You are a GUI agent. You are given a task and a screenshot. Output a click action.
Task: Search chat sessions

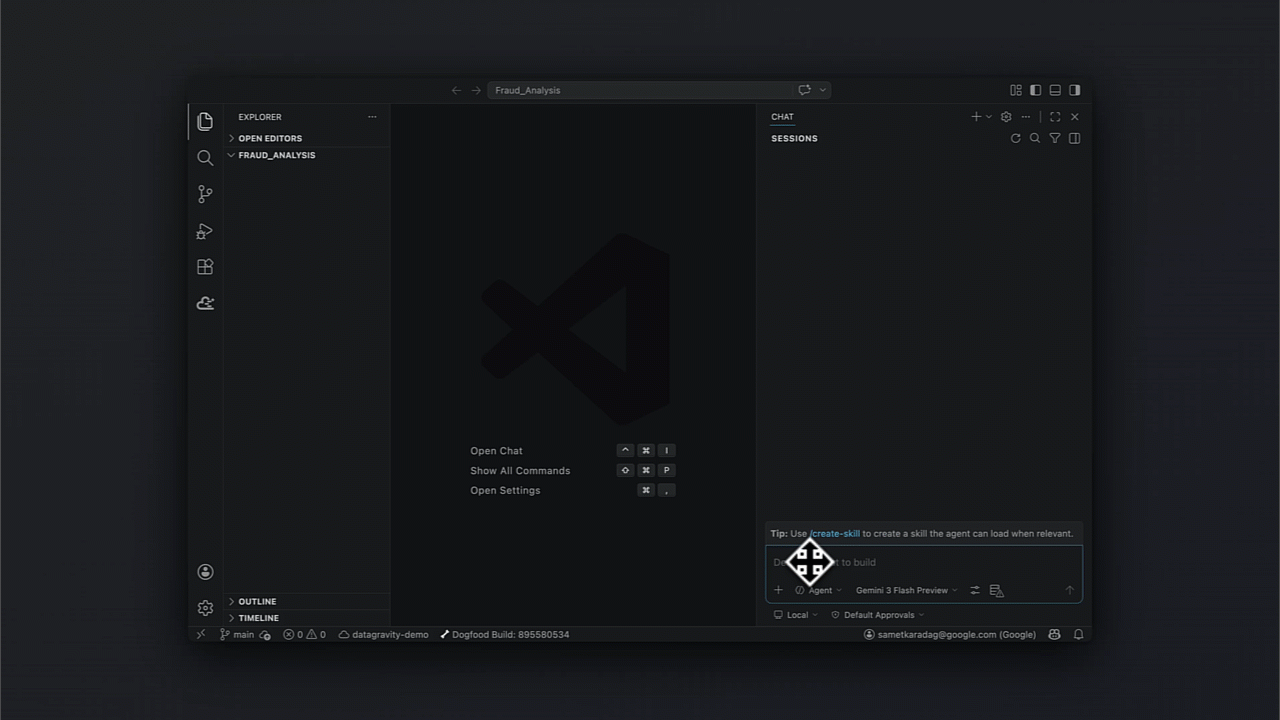(1035, 139)
